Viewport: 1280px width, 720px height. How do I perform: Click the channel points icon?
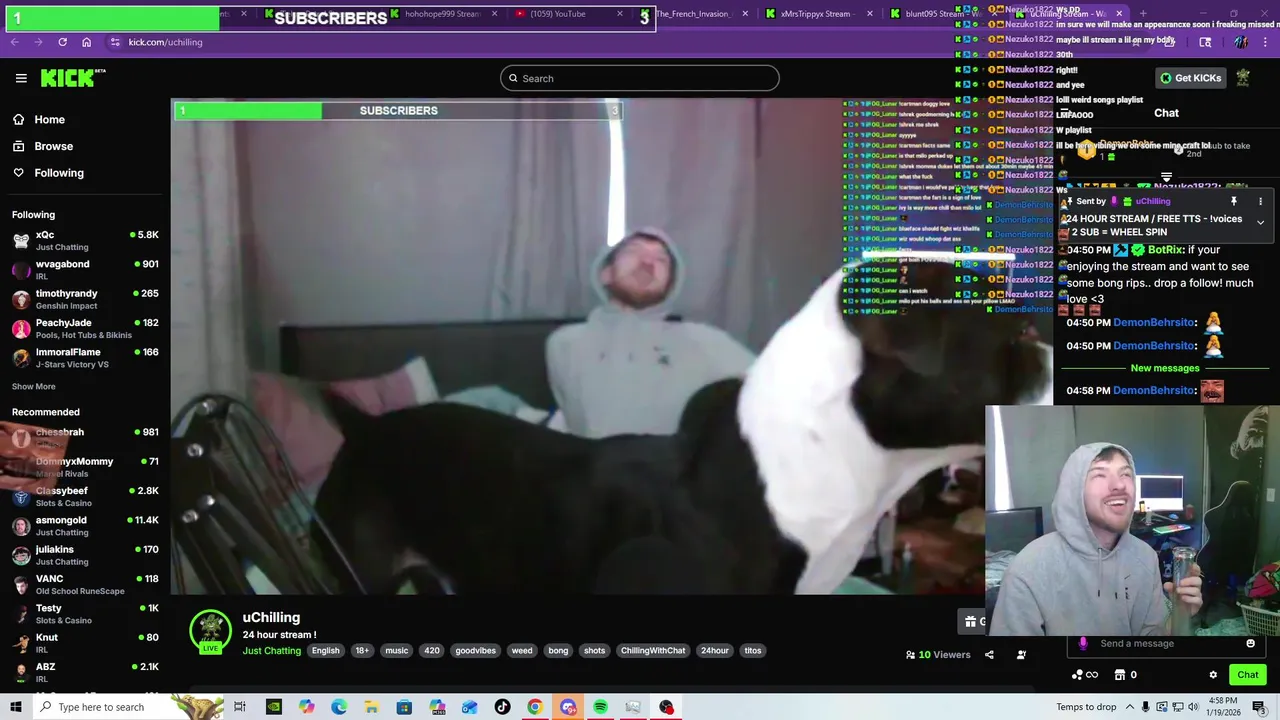[1077, 675]
